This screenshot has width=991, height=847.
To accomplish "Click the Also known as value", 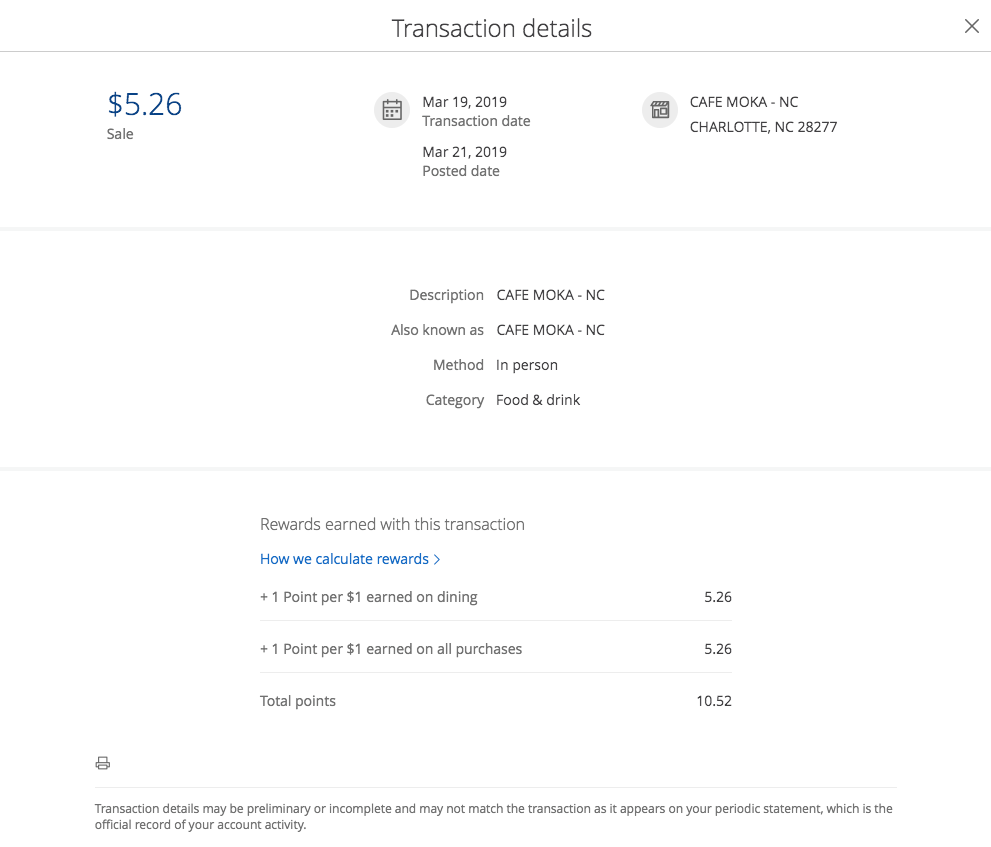I will pos(550,330).
